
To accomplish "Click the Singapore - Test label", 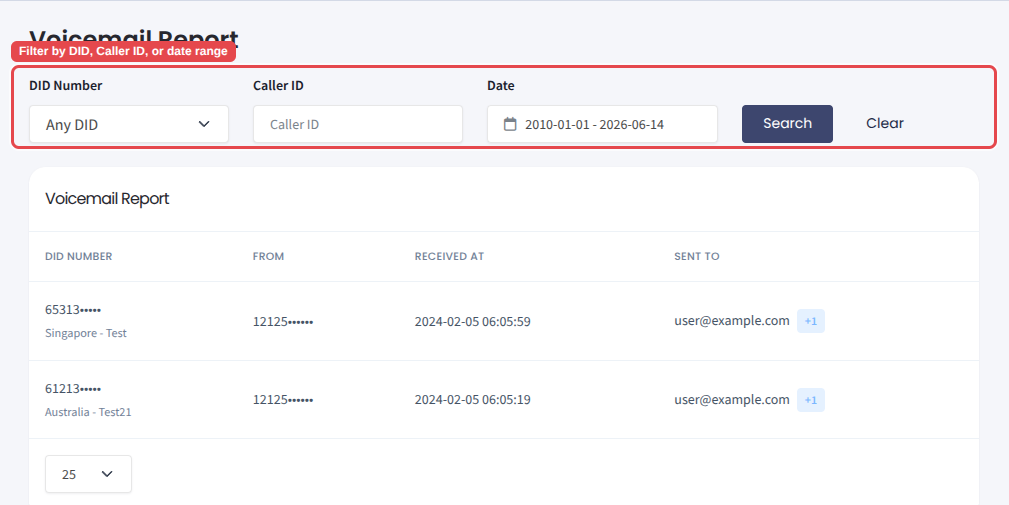I will (86, 333).
